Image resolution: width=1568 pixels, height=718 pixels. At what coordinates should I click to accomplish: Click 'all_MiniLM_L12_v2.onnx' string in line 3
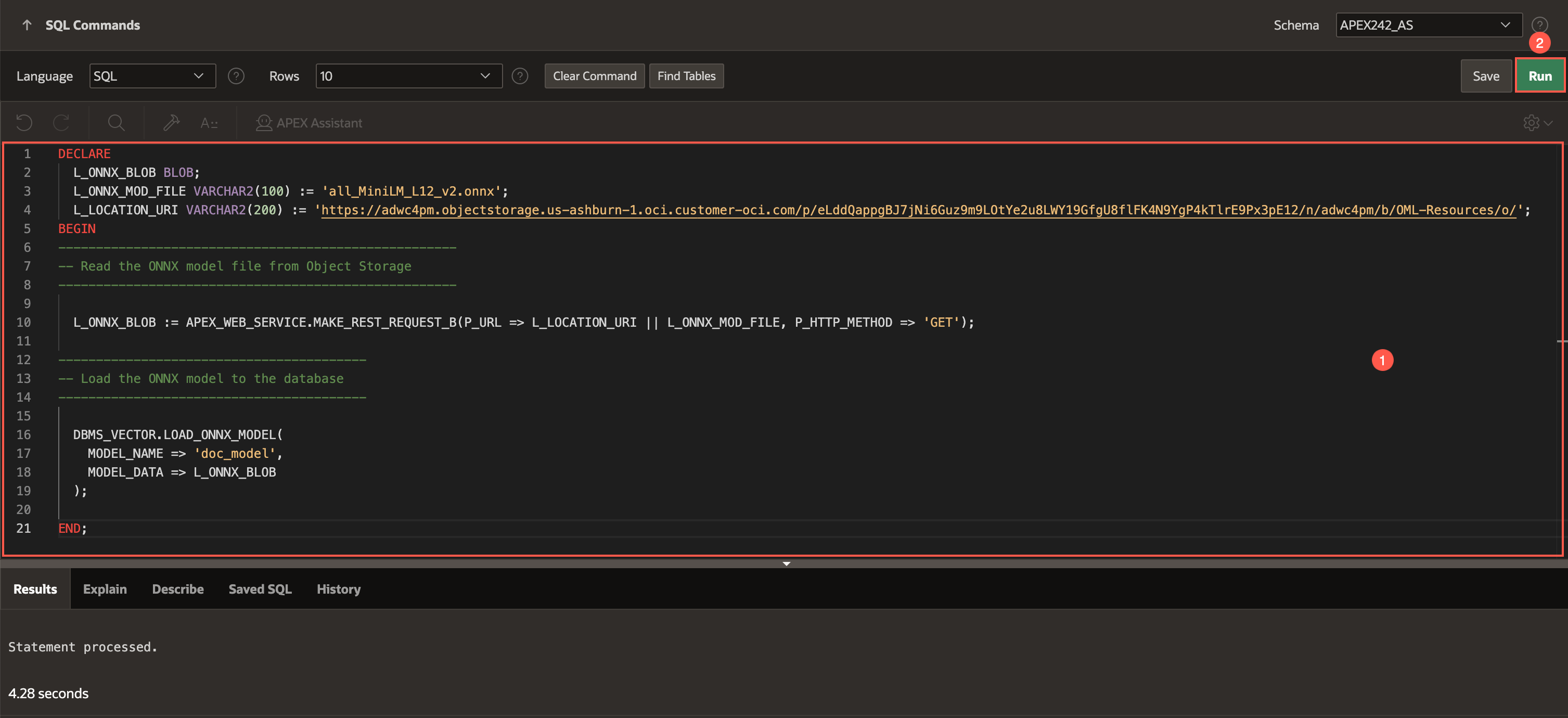click(x=412, y=191)
